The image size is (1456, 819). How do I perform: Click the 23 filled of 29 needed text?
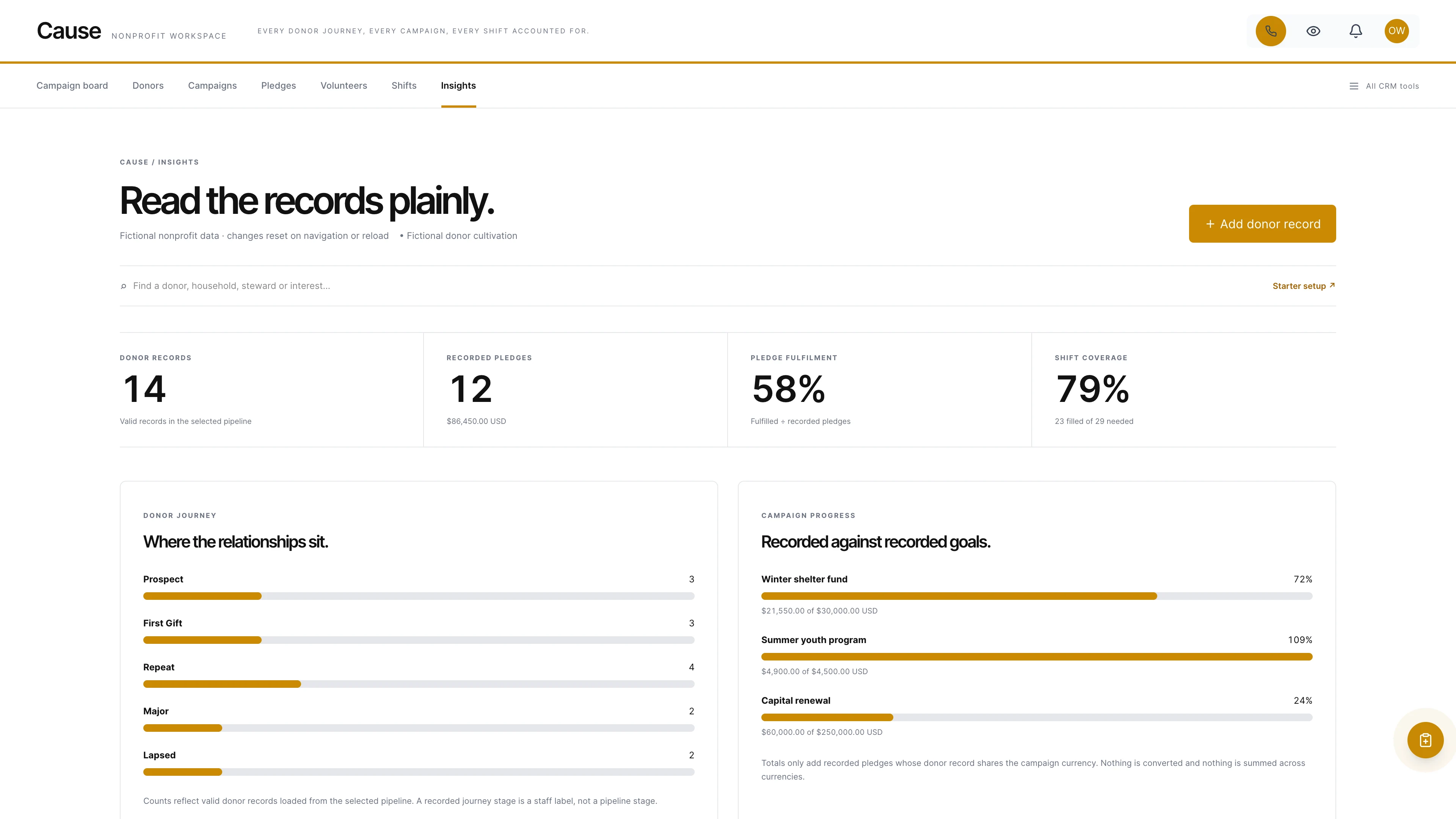coord(1094,422)
